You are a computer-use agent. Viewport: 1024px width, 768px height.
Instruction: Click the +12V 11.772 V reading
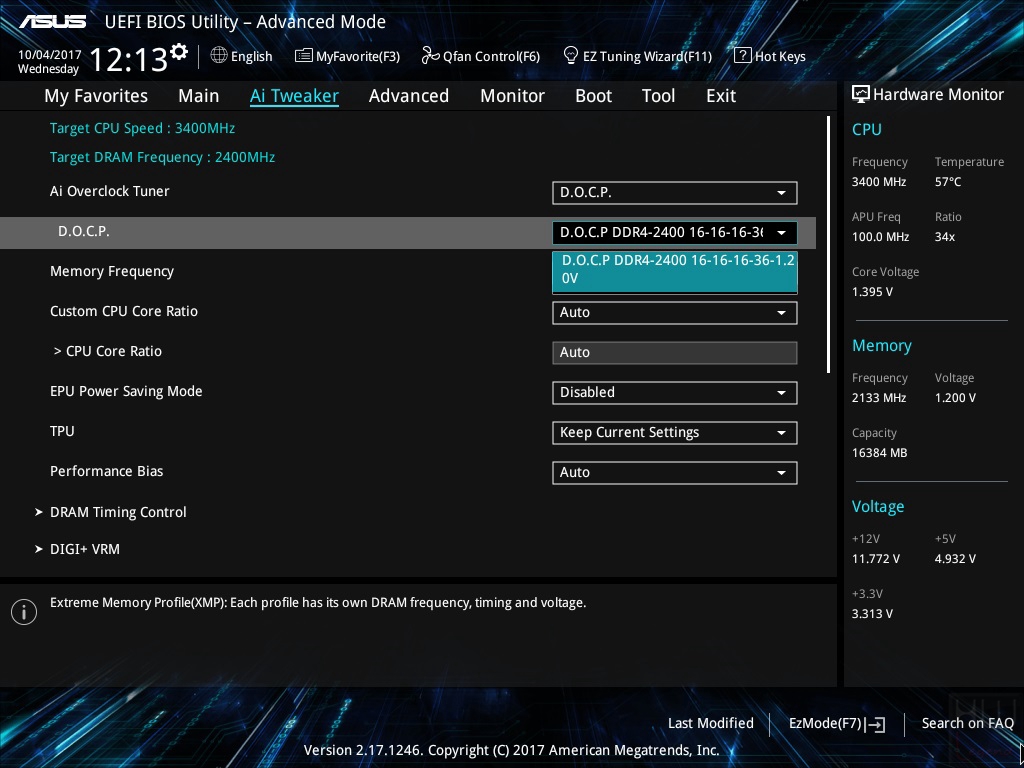tap(875, 558)
